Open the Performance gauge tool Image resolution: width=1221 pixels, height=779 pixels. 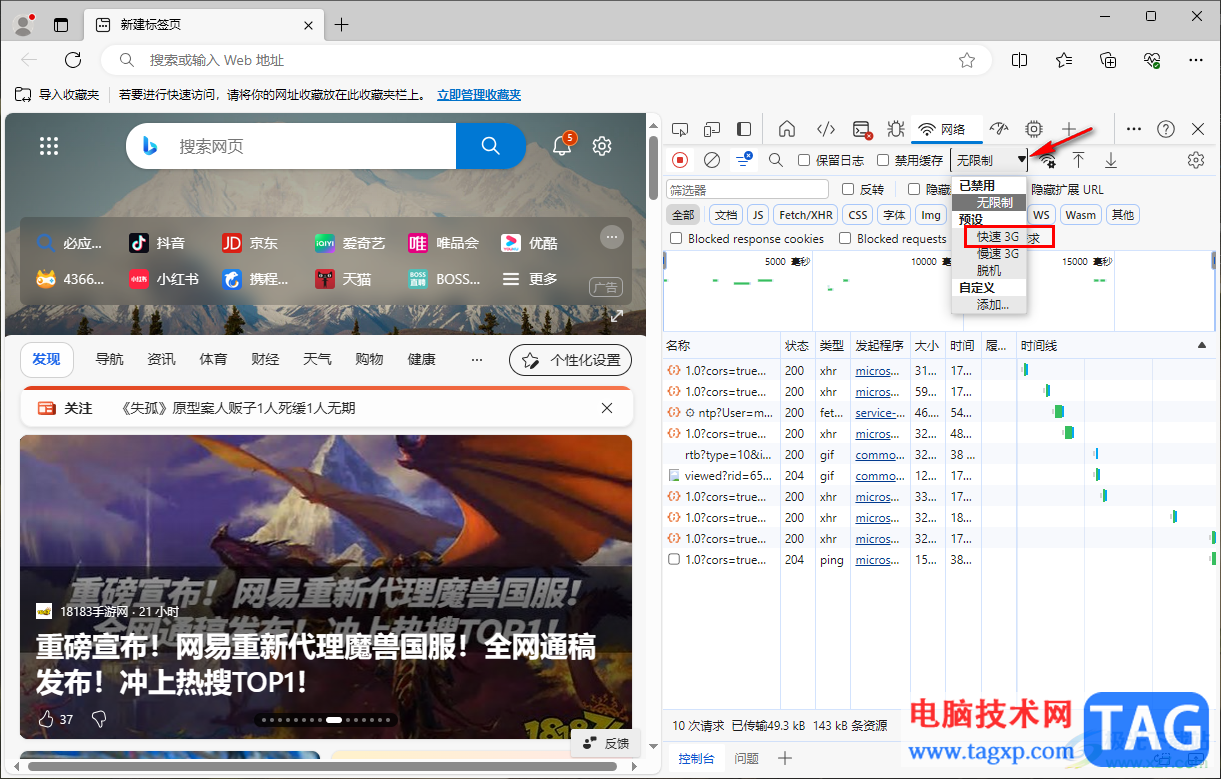pyautogui.click(x=999, y=129)
